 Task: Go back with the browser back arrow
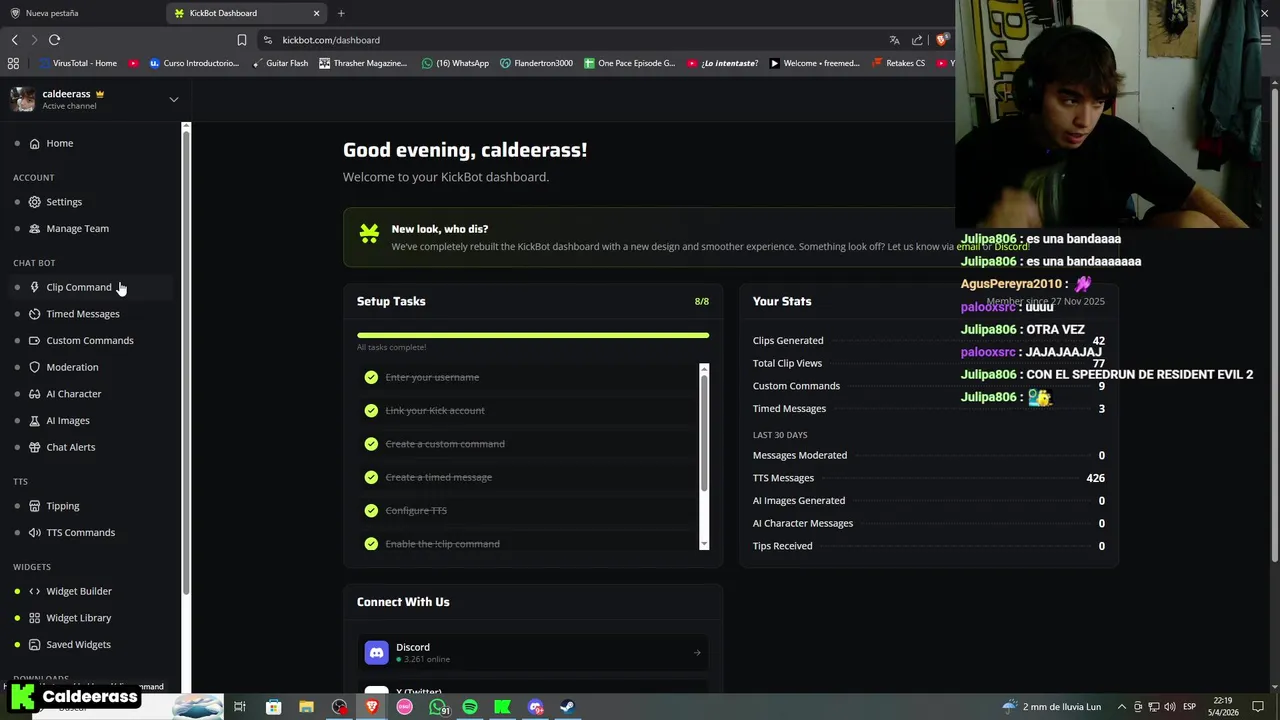[x=14, y=40]
